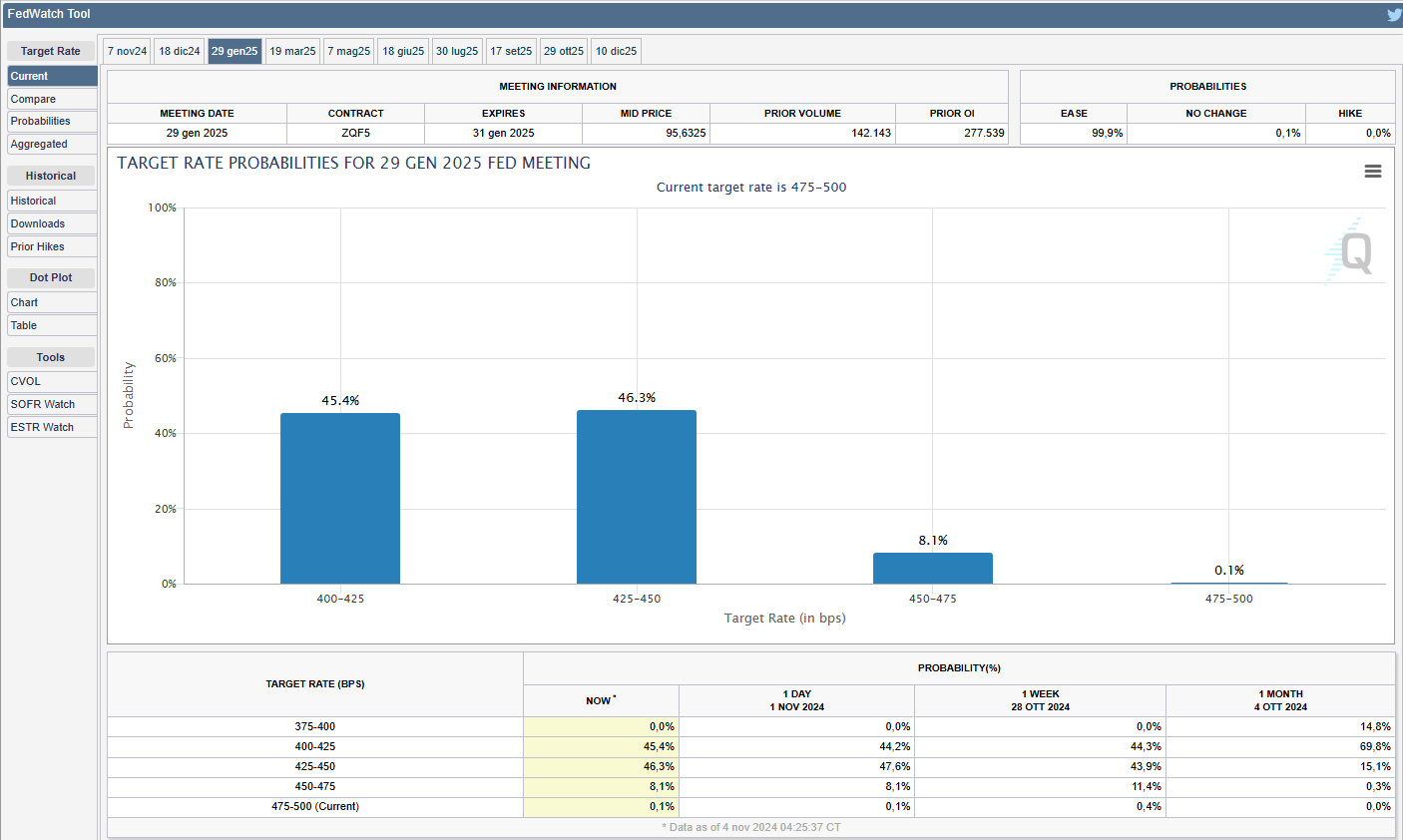Open ESTR Watch tool
This screenshot has width=1403, height=840.
(x=52, y=427)
